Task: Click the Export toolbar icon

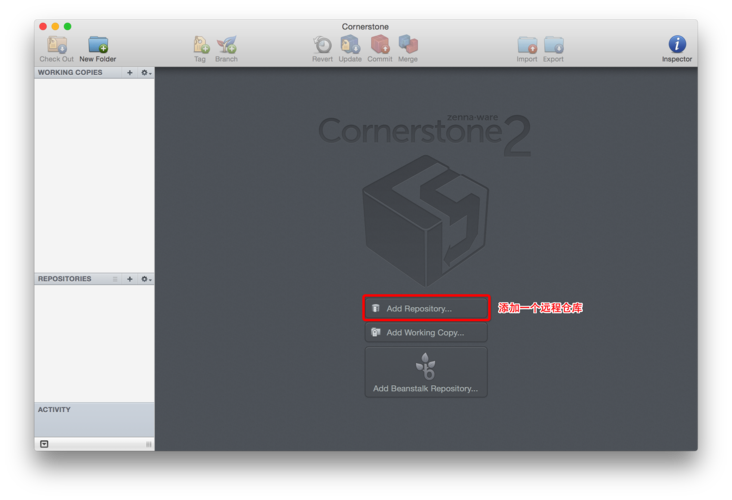Action: (553, 45)
